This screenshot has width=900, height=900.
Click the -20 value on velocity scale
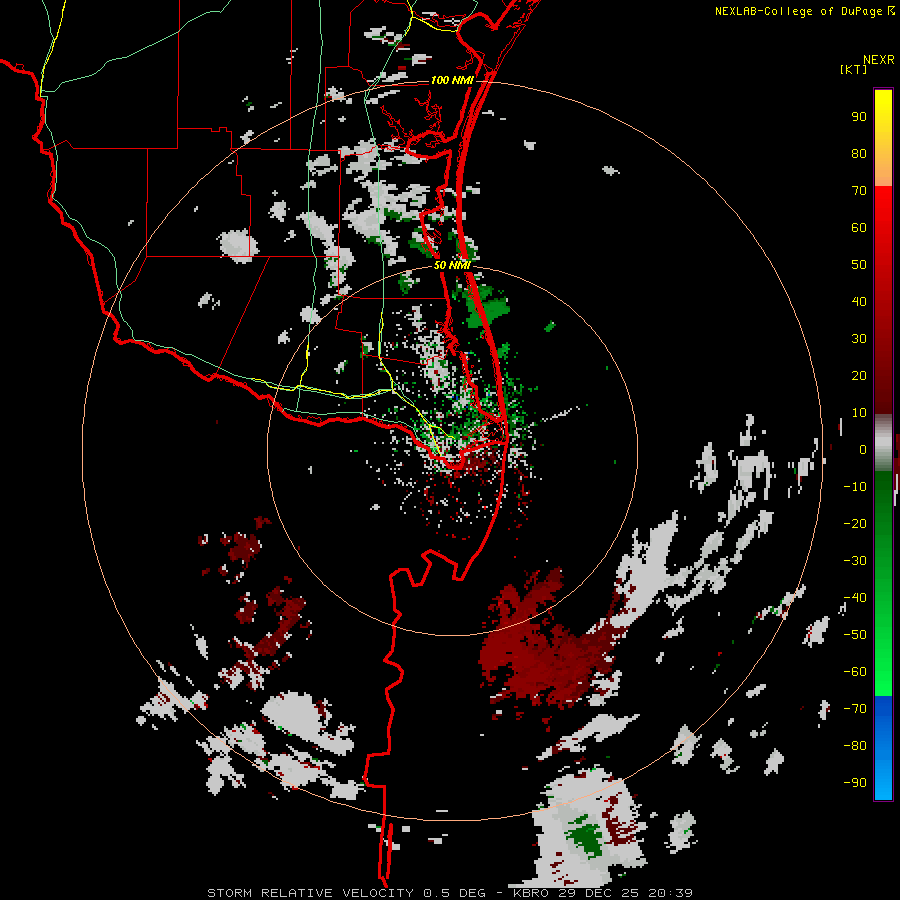pyautogui.click(x=855, y=524)
